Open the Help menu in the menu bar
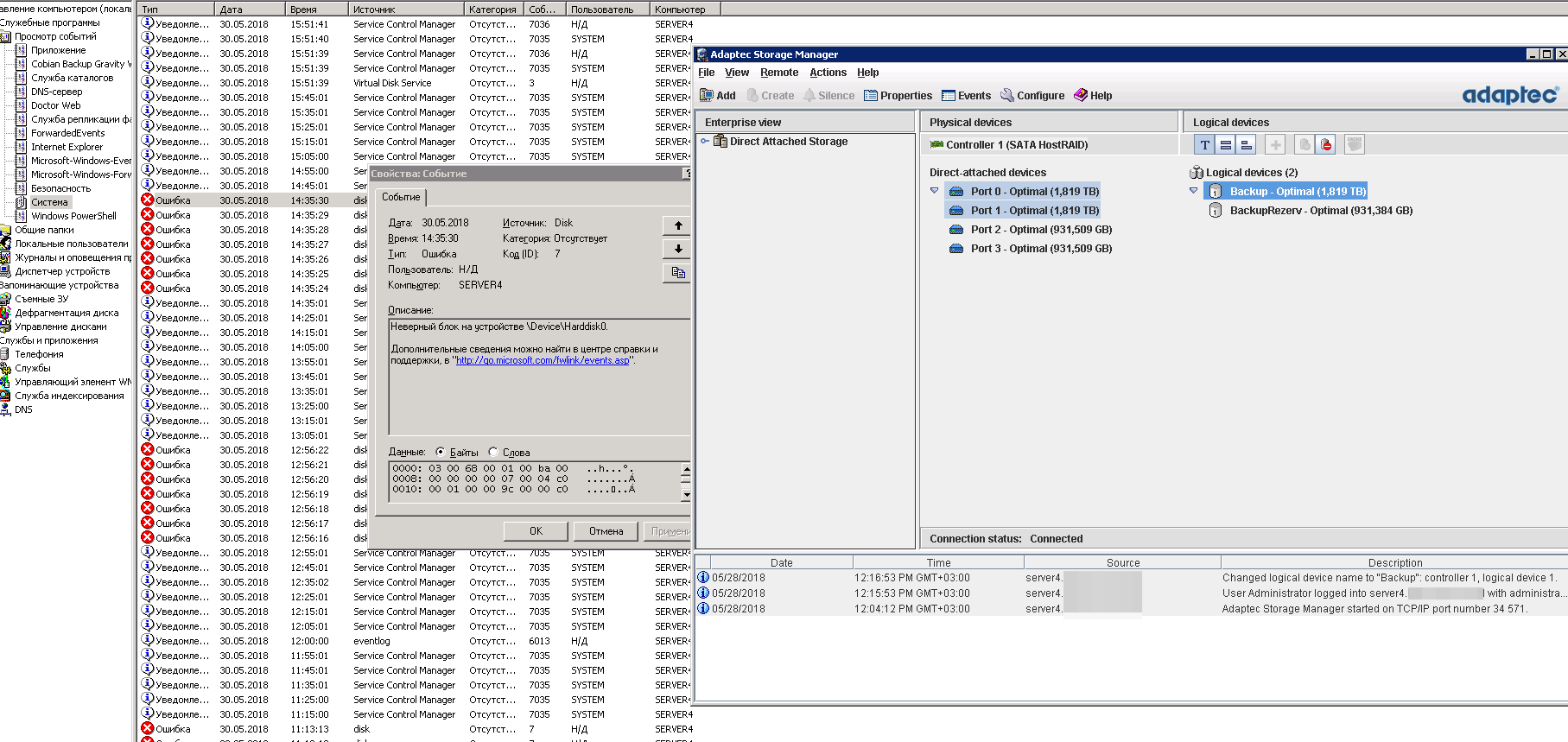1568x742 pixels. 868,73
